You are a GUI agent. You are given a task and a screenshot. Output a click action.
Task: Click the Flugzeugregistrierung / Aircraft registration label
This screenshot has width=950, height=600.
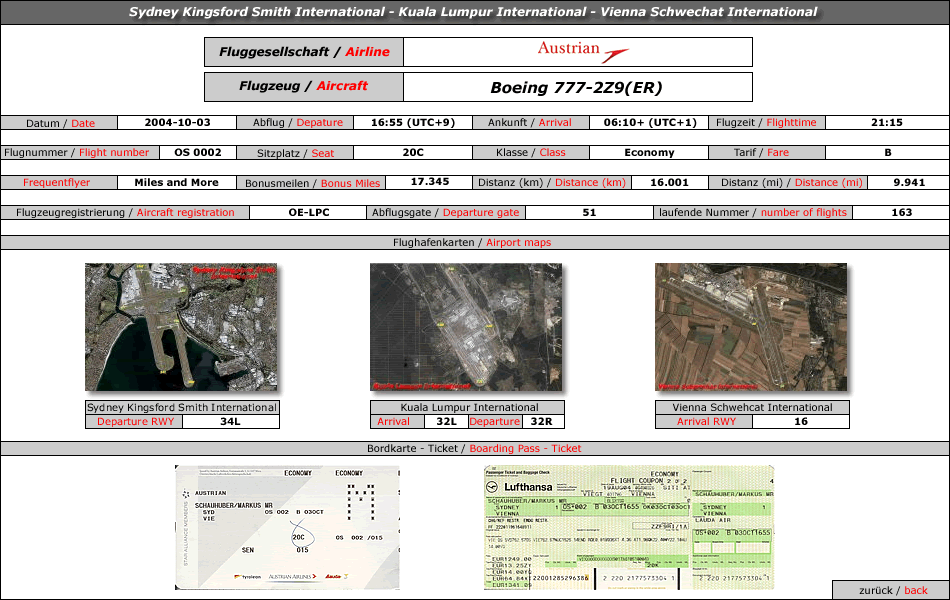point(125,213)
